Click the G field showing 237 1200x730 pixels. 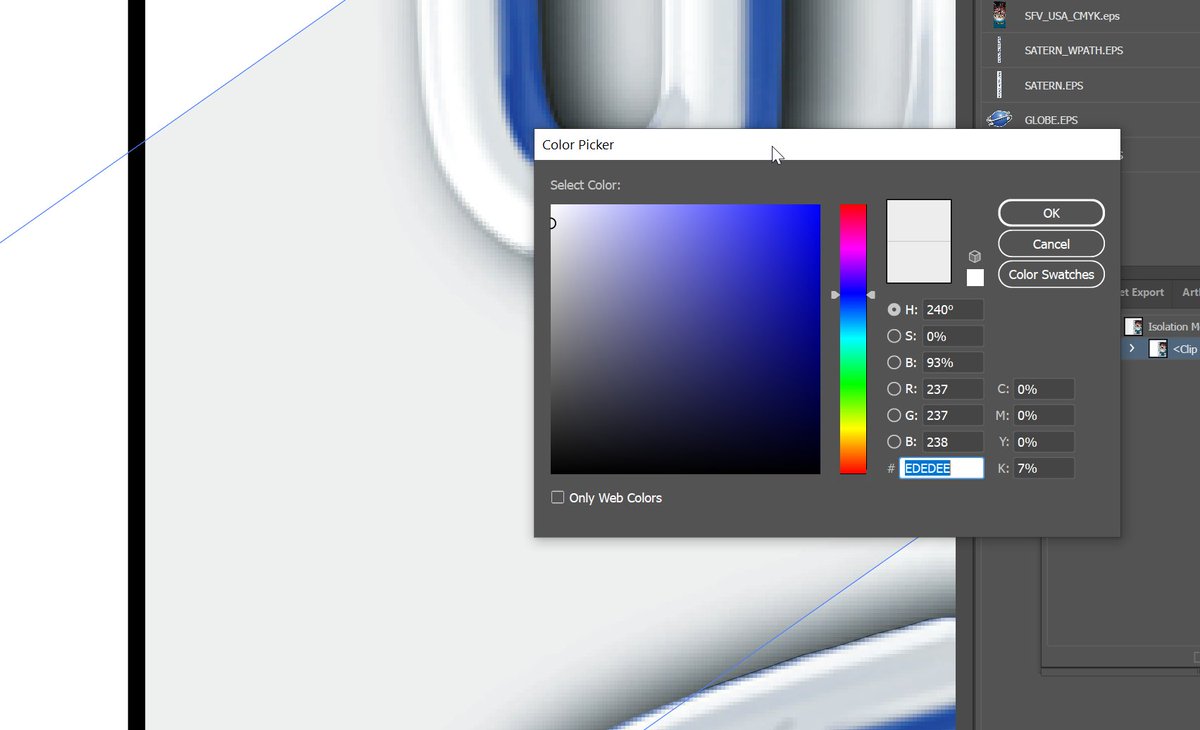(952, 415)
